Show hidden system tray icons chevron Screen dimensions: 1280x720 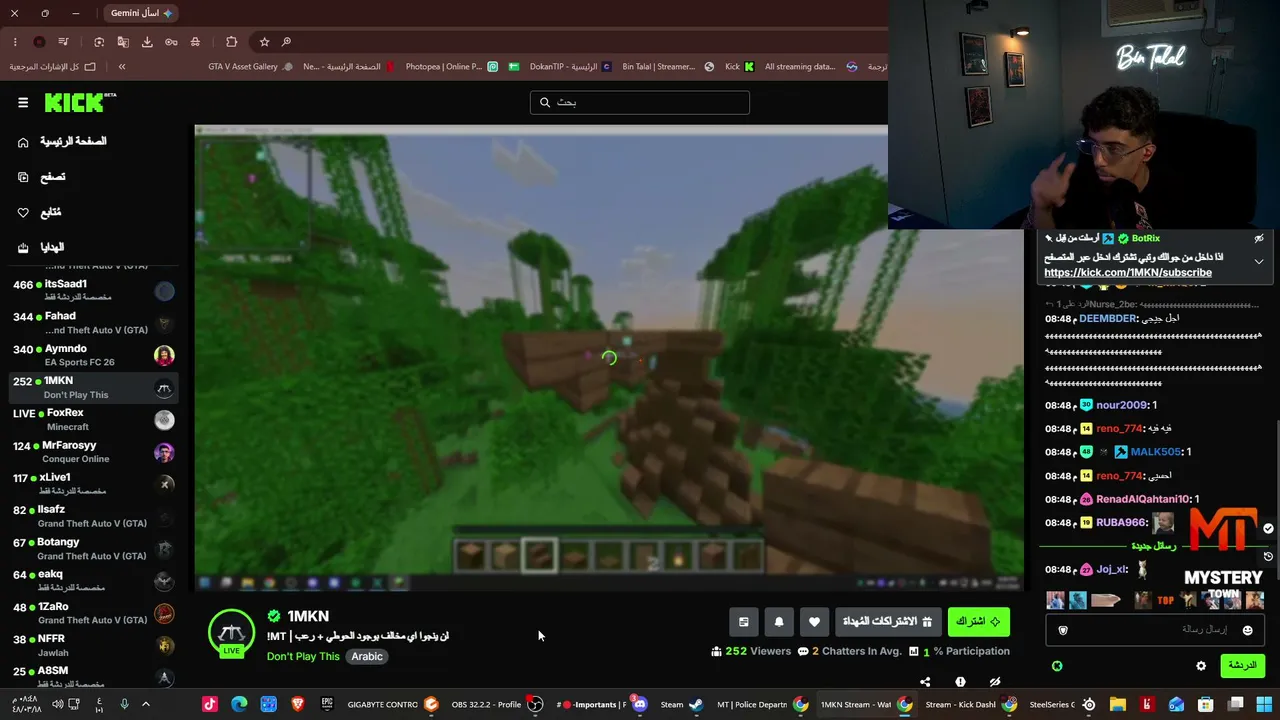[x=145, y=704]
